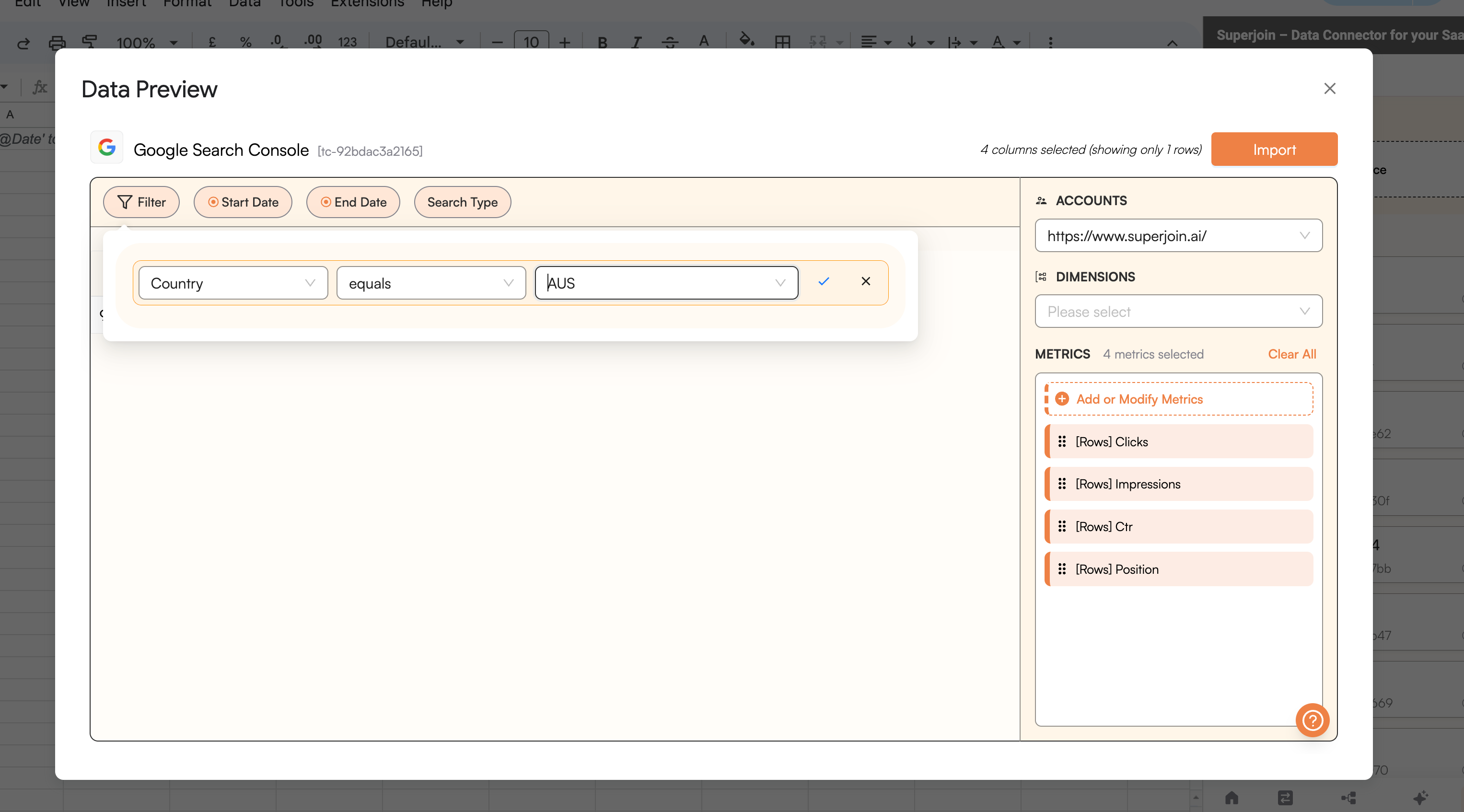Remove the Country filter row with X
Screen dimensions: 1464x812
pos(866,281)
